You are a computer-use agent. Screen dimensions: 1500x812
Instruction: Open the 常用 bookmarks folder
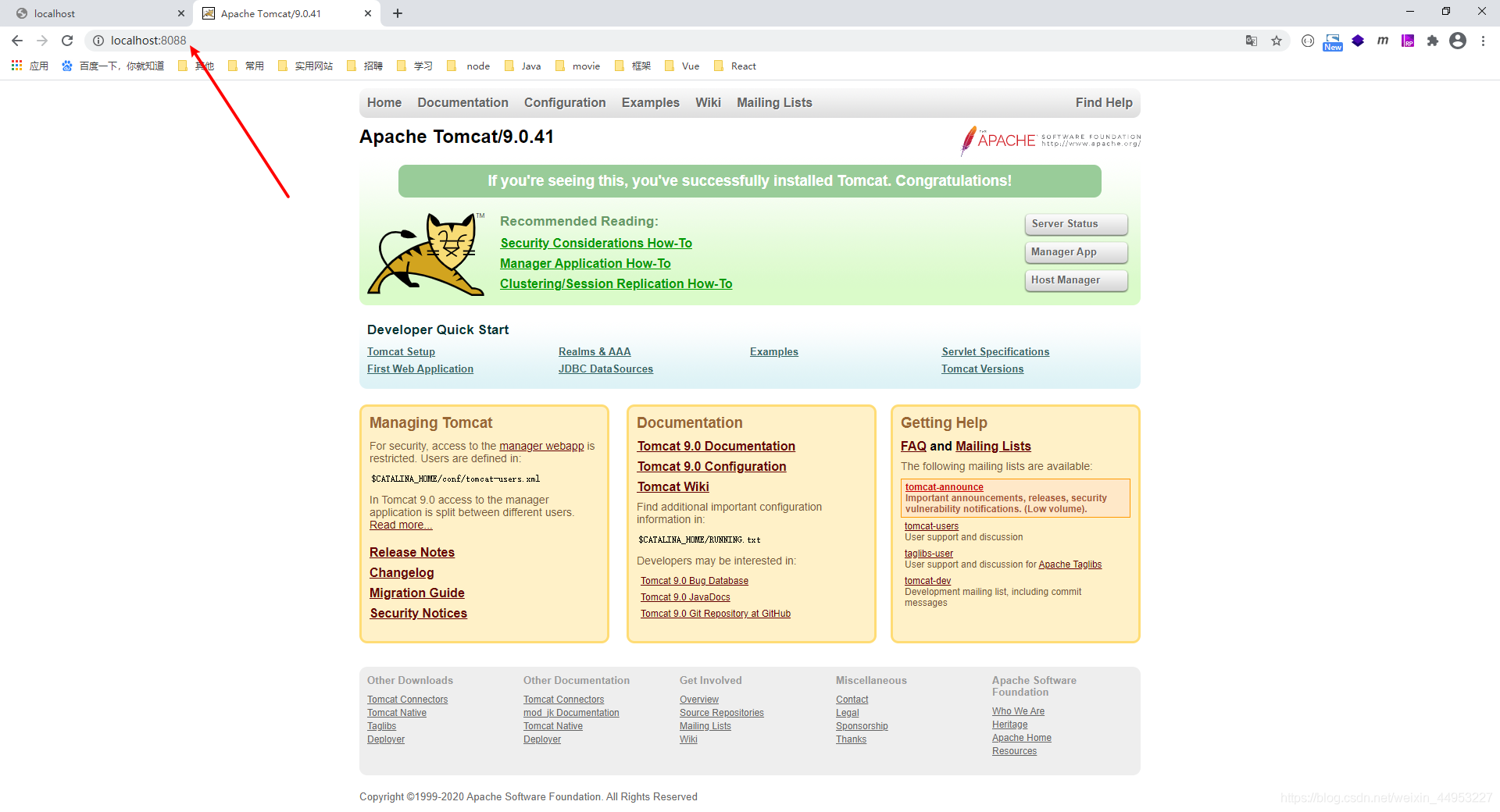point(246,66)
